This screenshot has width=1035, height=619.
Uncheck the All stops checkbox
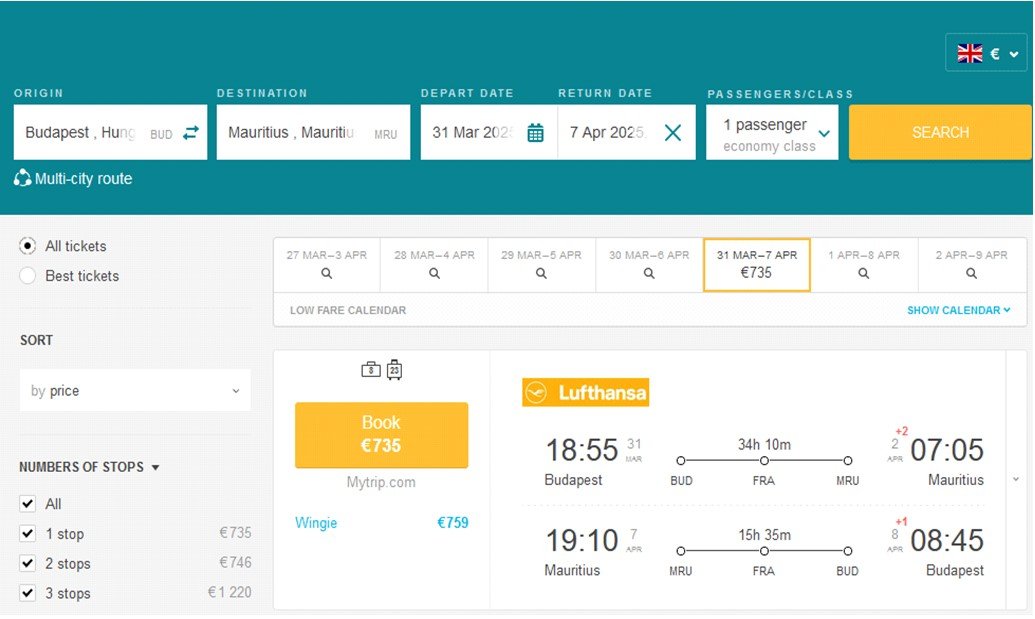tap(28, 504)
